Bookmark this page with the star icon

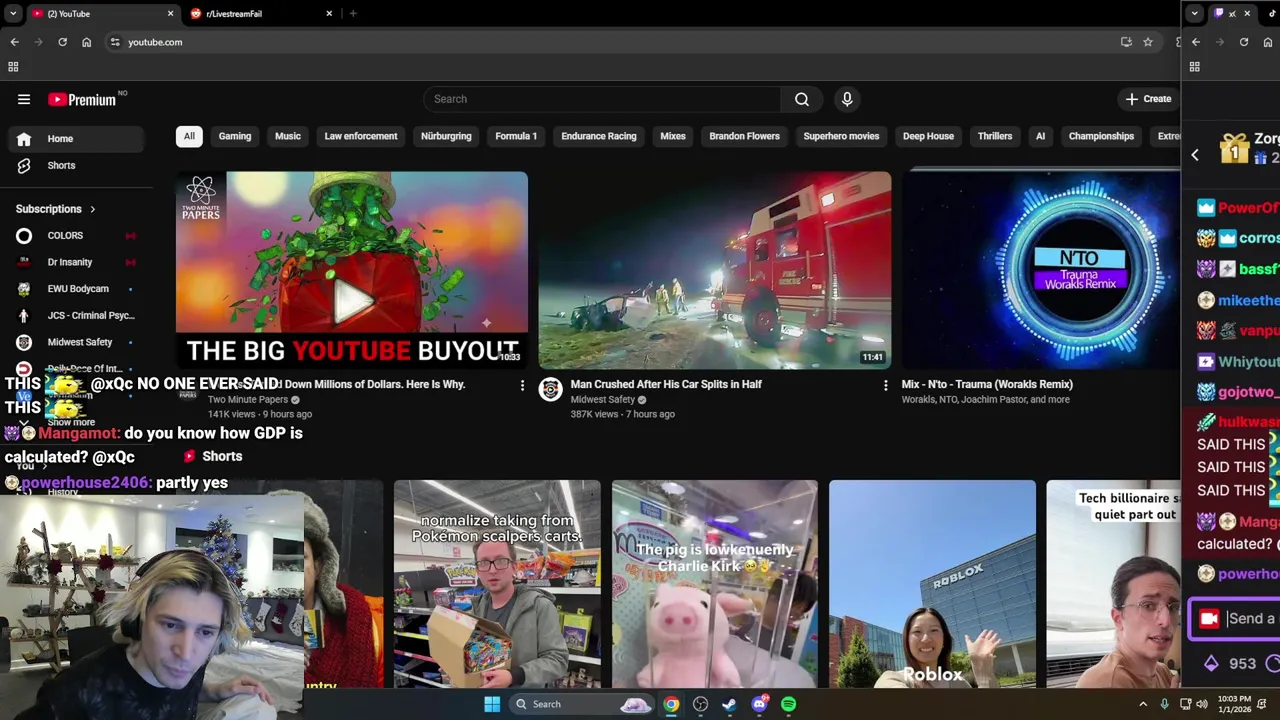1148,42
